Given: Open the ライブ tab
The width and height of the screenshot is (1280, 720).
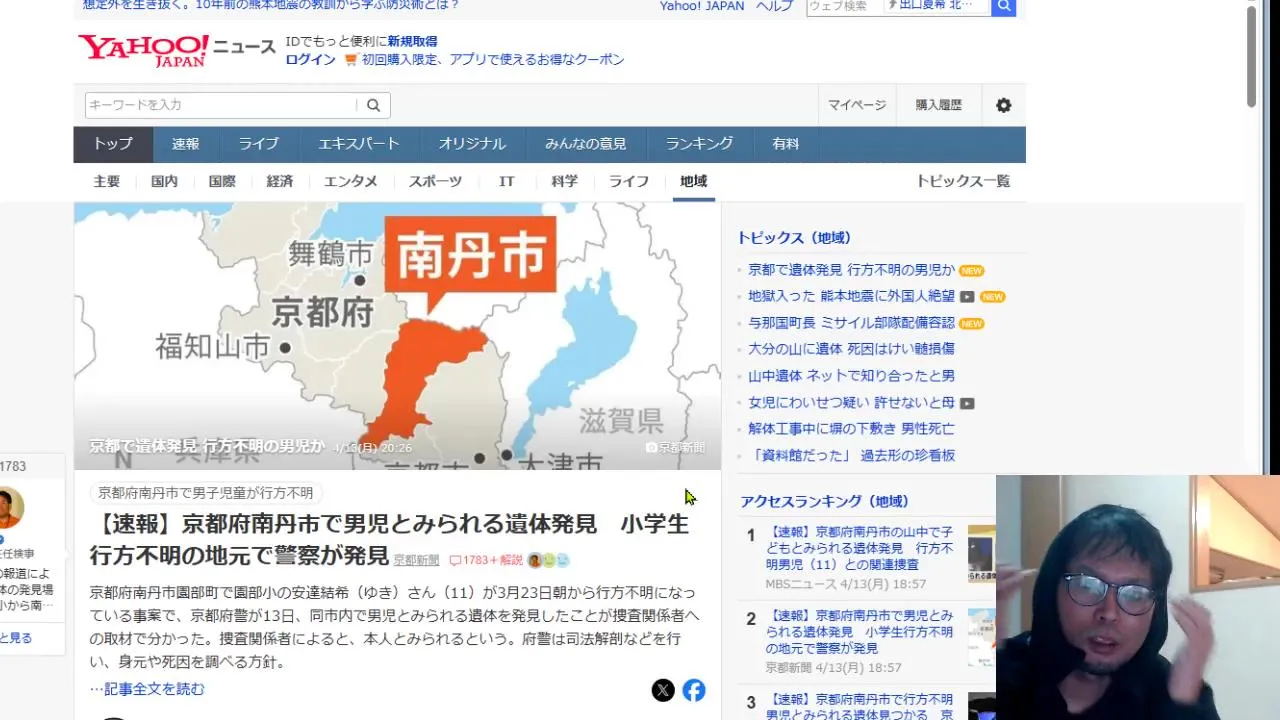Looking at the screenshot, I should (259, 144).
